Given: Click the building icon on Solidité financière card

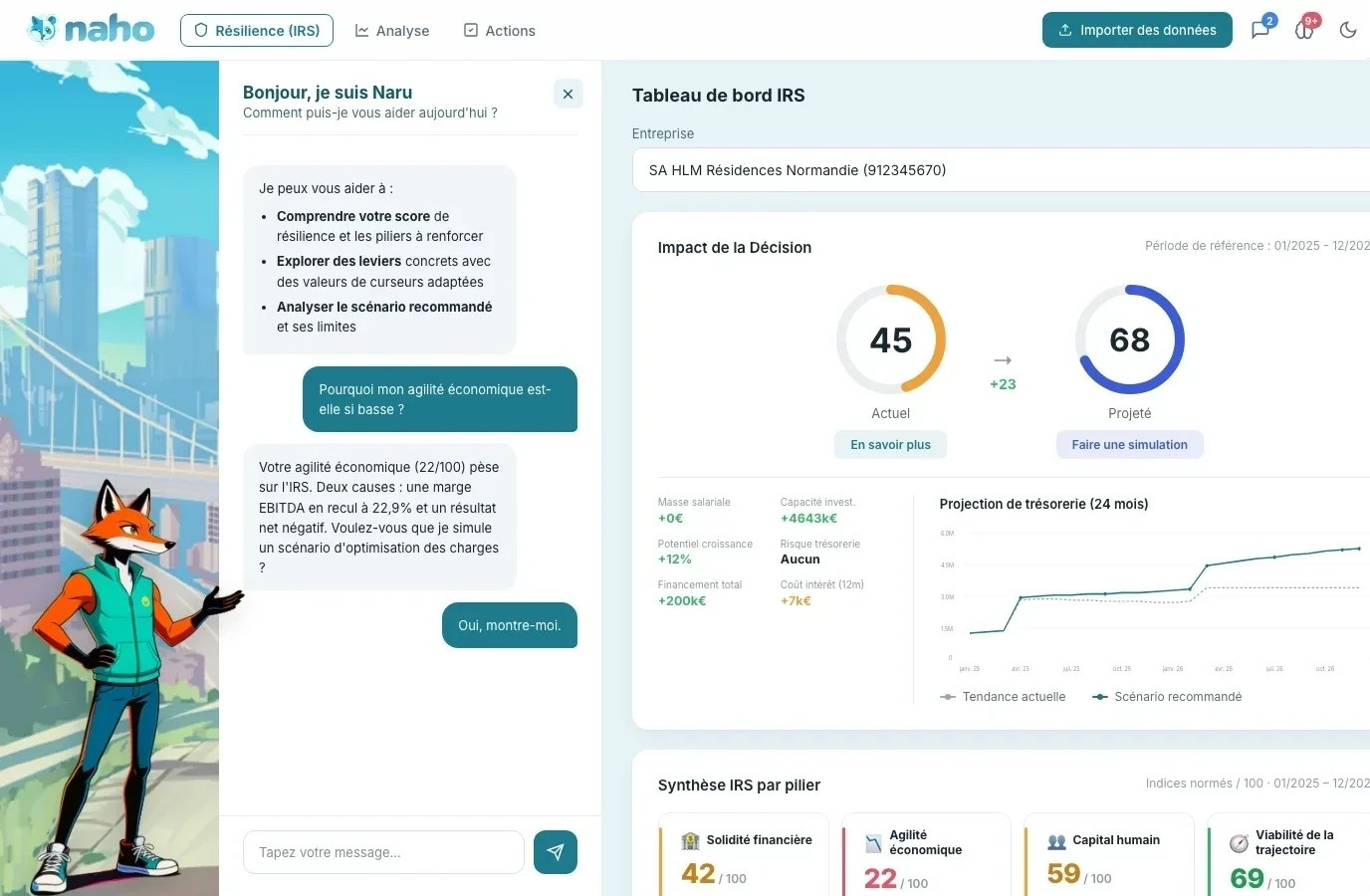Looking at the screenshot, I should pyautogui.click(x=690, y=841).
